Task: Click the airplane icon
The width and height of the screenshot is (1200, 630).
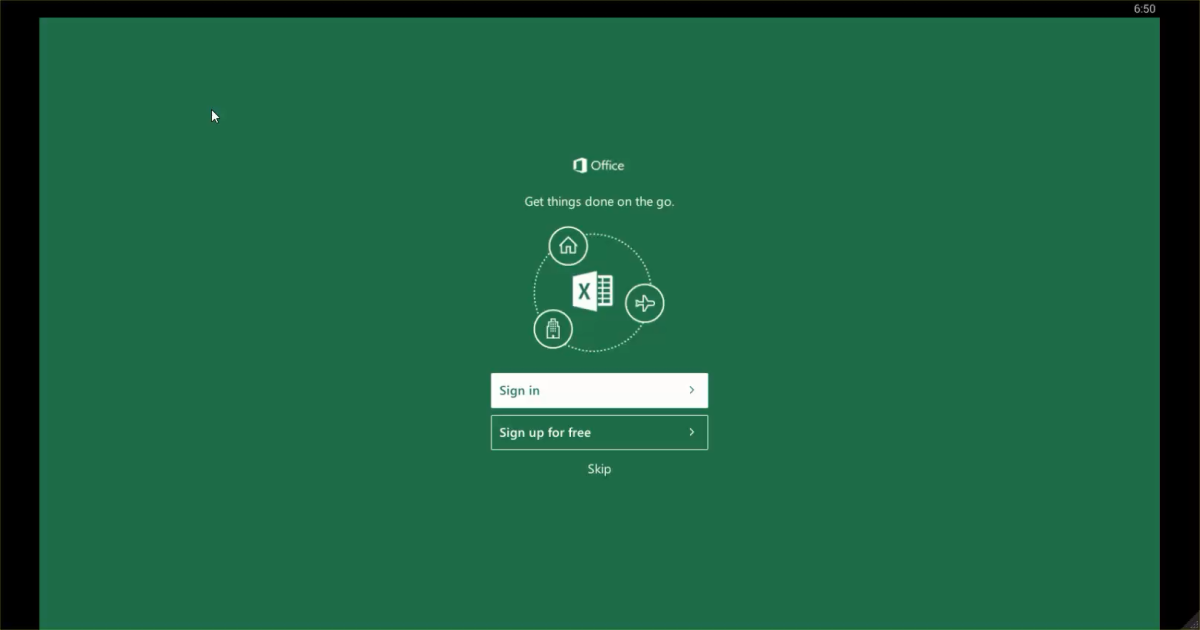Action: [x=645, y=302]
